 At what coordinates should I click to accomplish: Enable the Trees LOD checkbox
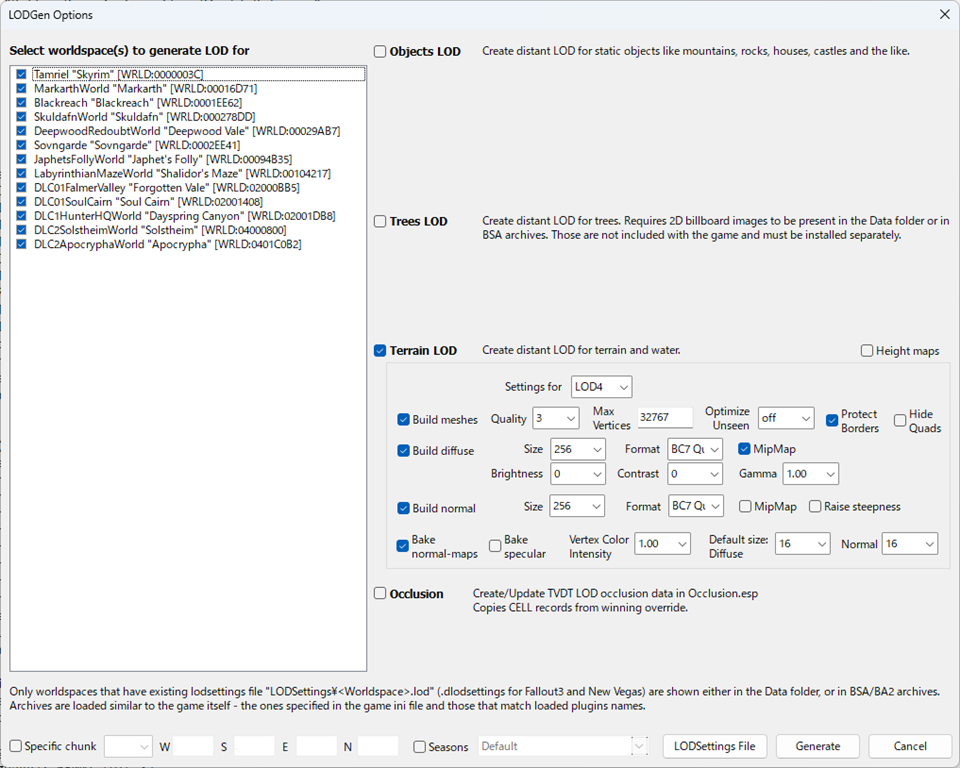380,221
